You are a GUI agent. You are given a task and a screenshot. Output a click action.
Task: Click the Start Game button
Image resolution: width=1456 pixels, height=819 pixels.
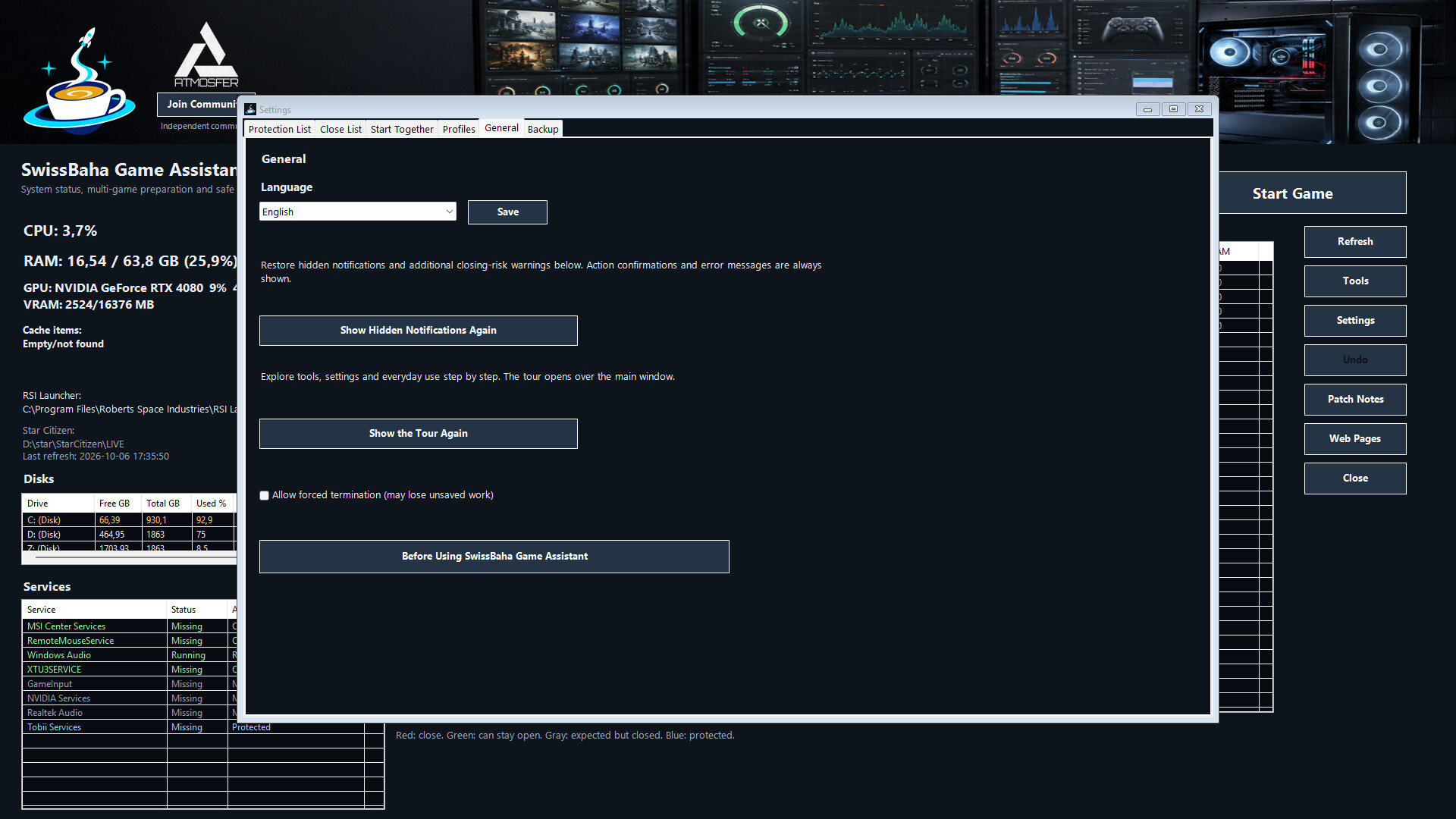coord(1312,193)
